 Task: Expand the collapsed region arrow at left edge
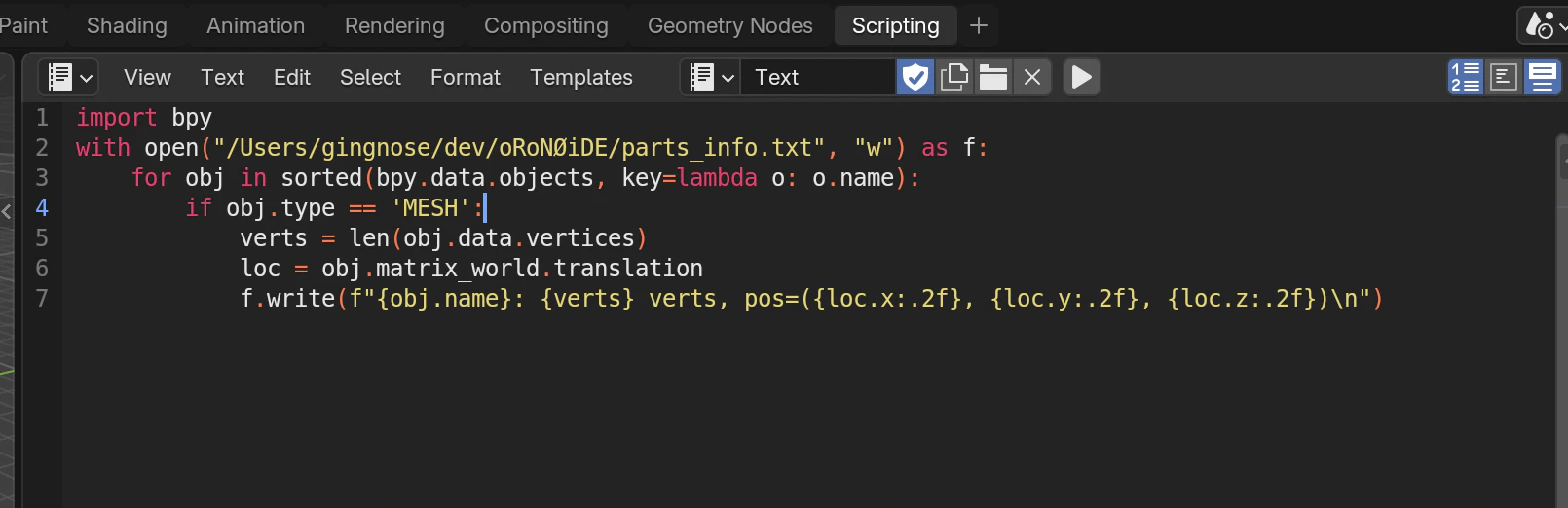coord(7,210)
